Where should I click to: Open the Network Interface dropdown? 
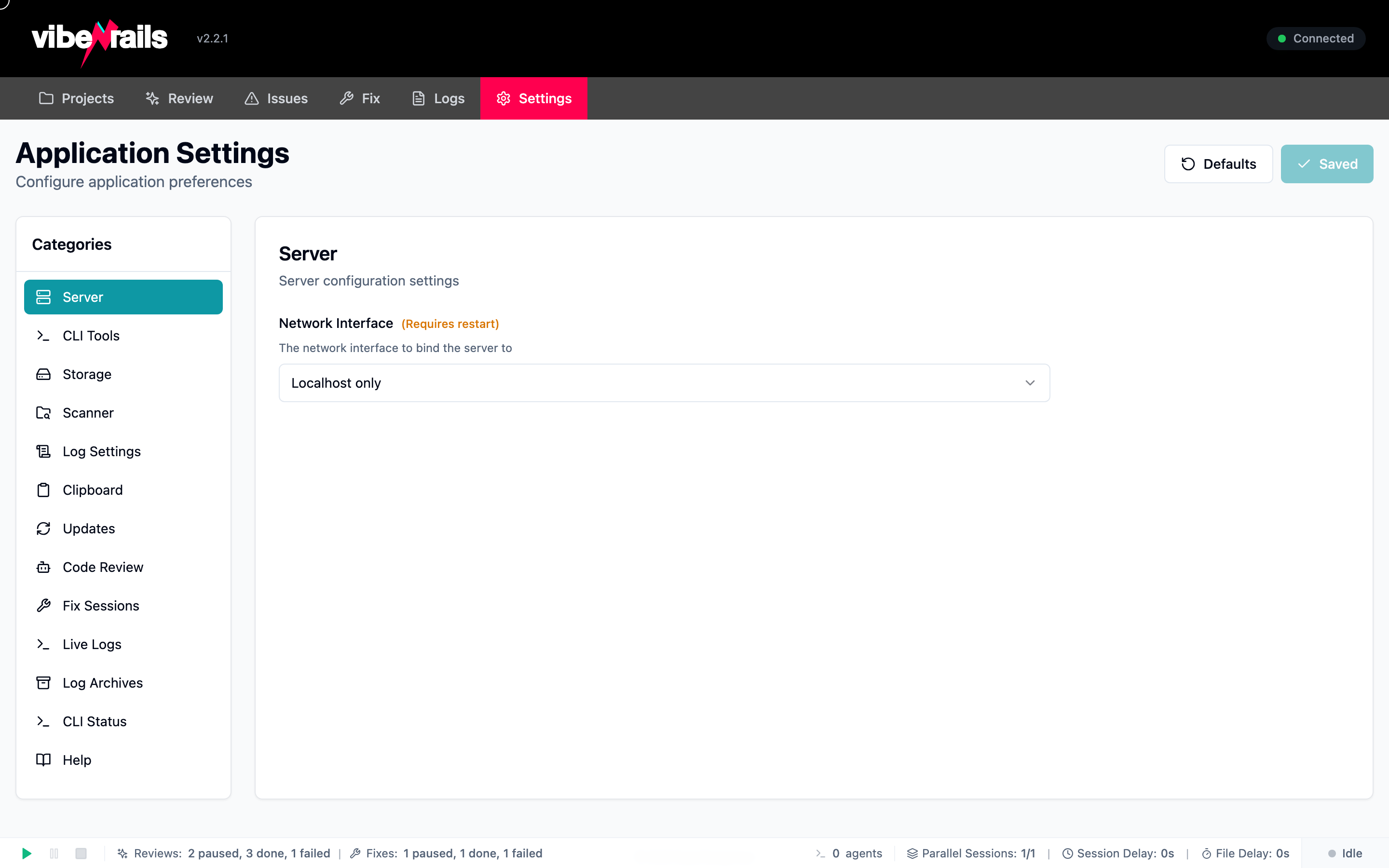(x=663, y=382)
